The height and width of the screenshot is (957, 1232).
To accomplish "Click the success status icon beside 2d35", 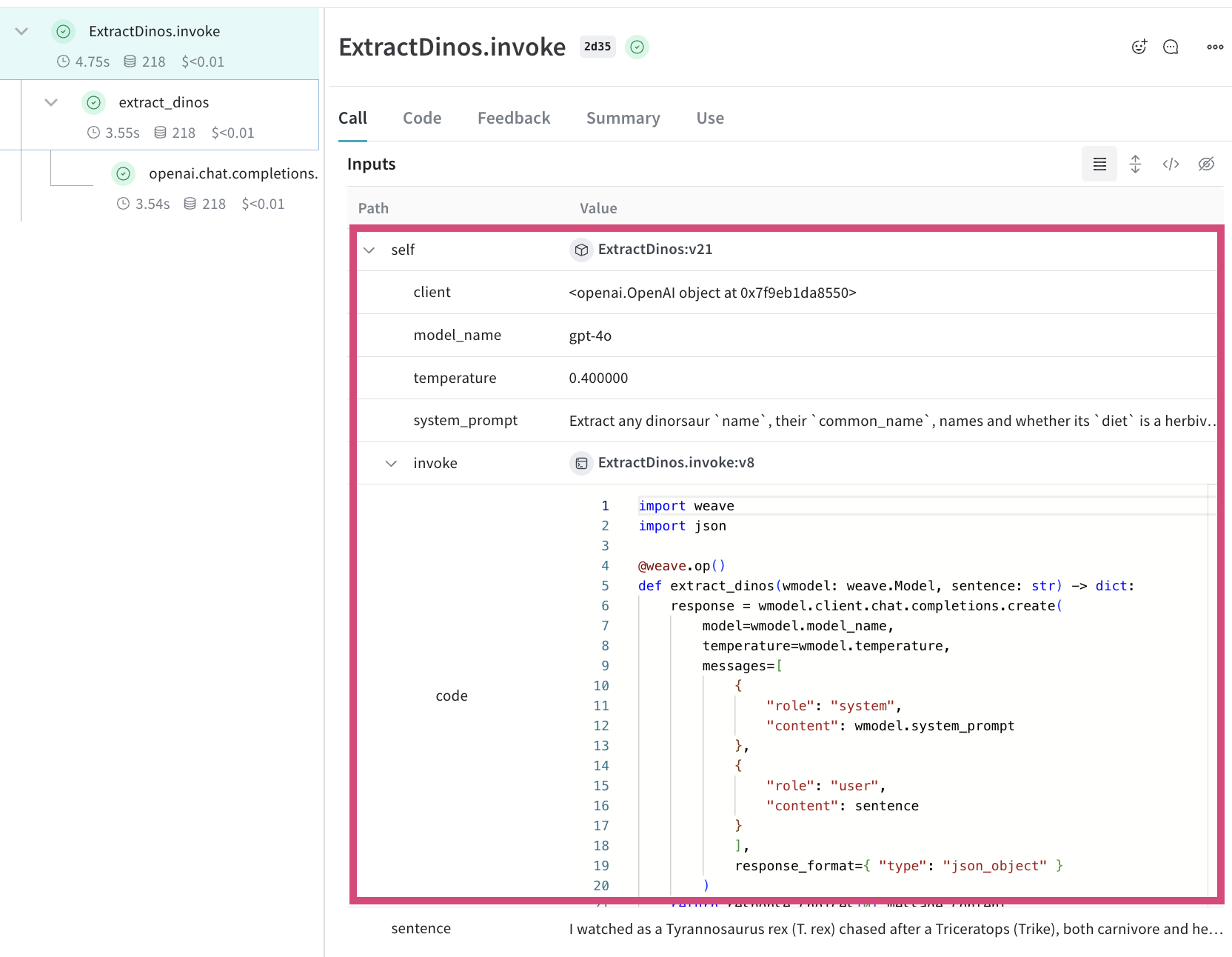I will pyautogui.click(x=637, y=47).
